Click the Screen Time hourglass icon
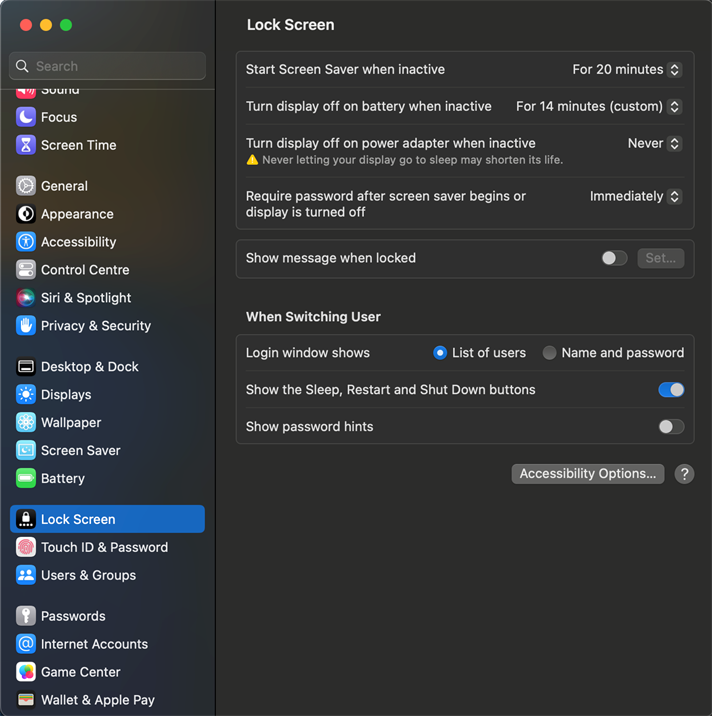Viewport: 712px width, 716px height. point(26,145)
